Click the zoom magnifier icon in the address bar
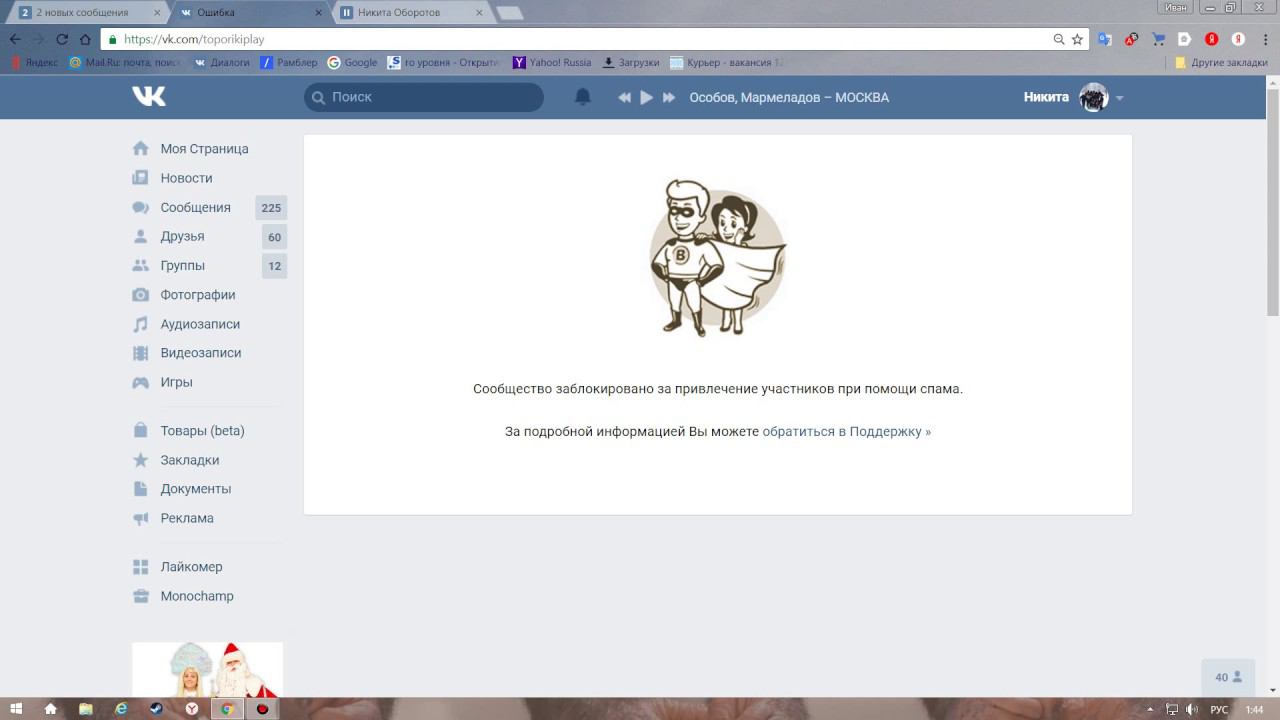 point(1059,39)
